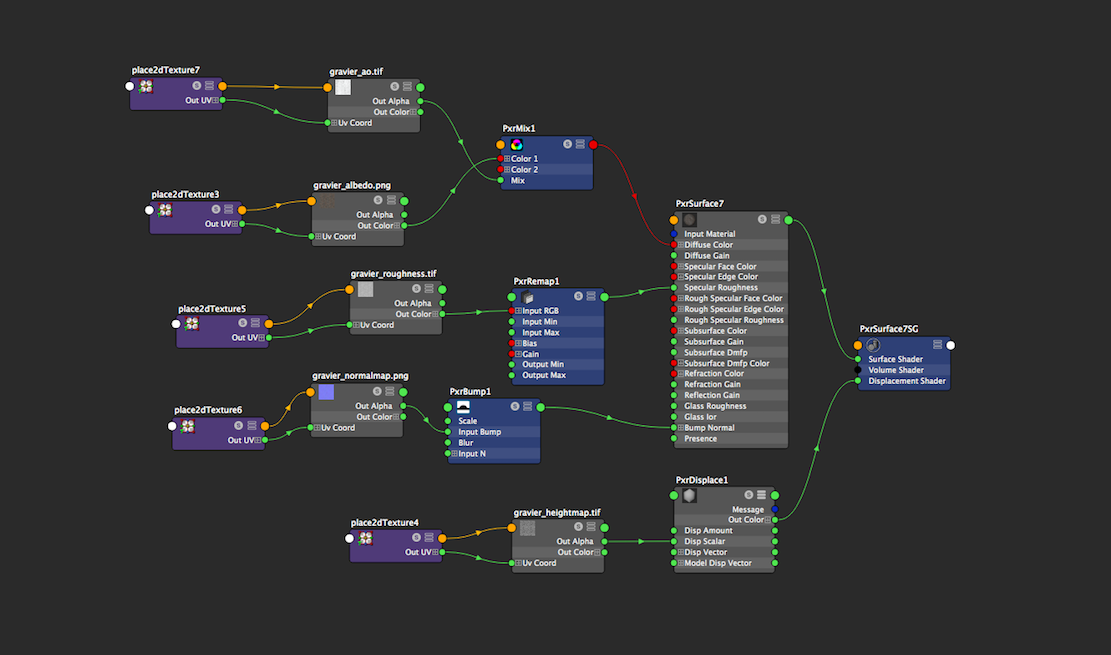The height and width of the screenshot is (655, 1111).
Task: Click the PxrSurface7 material sphere icon
Action: (x=689, y=220)
